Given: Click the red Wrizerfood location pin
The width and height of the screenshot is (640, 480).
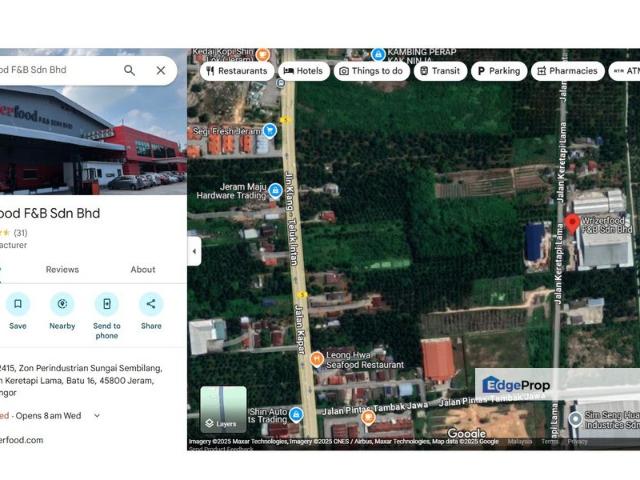Looking at the screenshot, I should 572,224.
